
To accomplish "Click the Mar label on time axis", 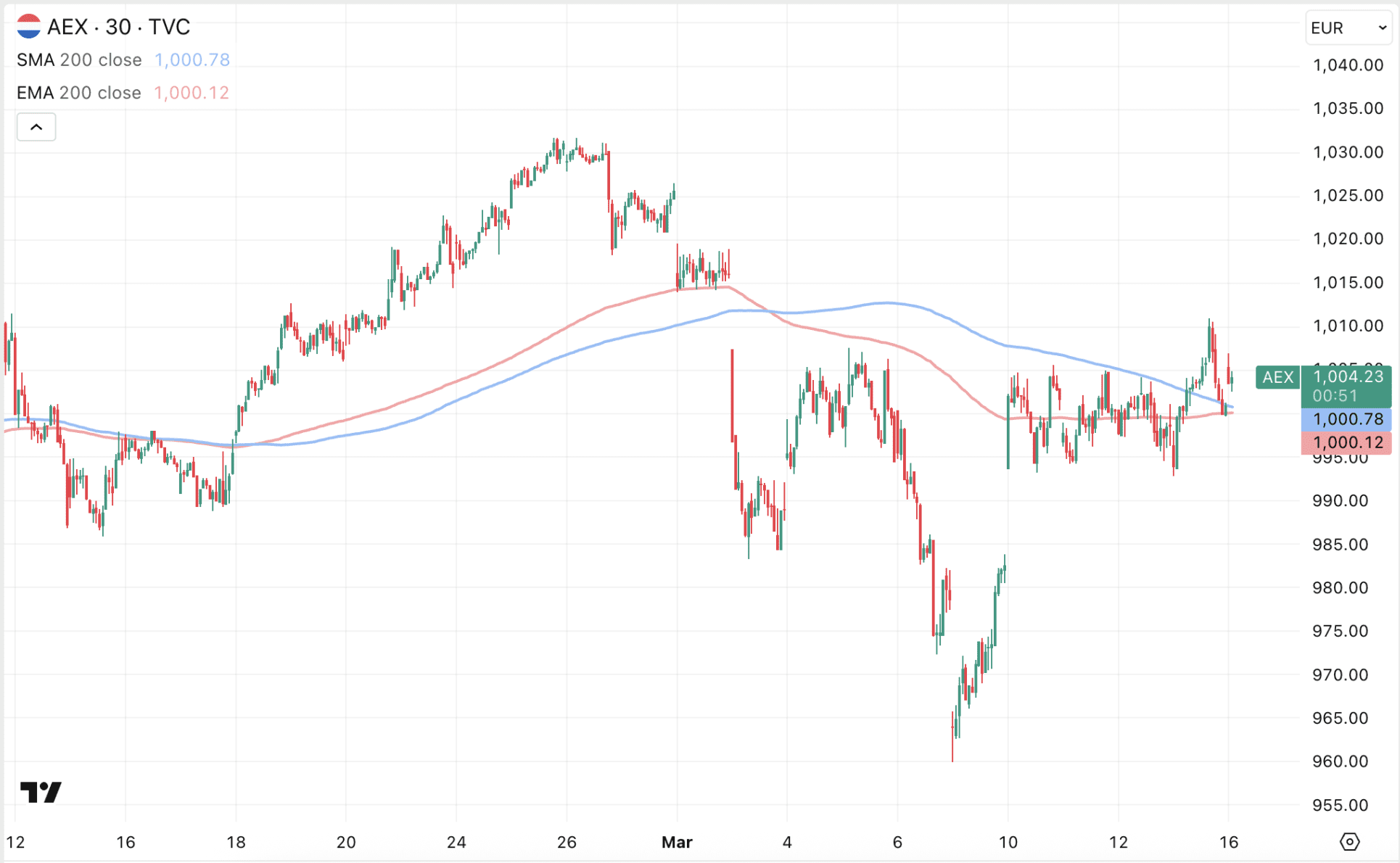I will [x=677, y=842].
